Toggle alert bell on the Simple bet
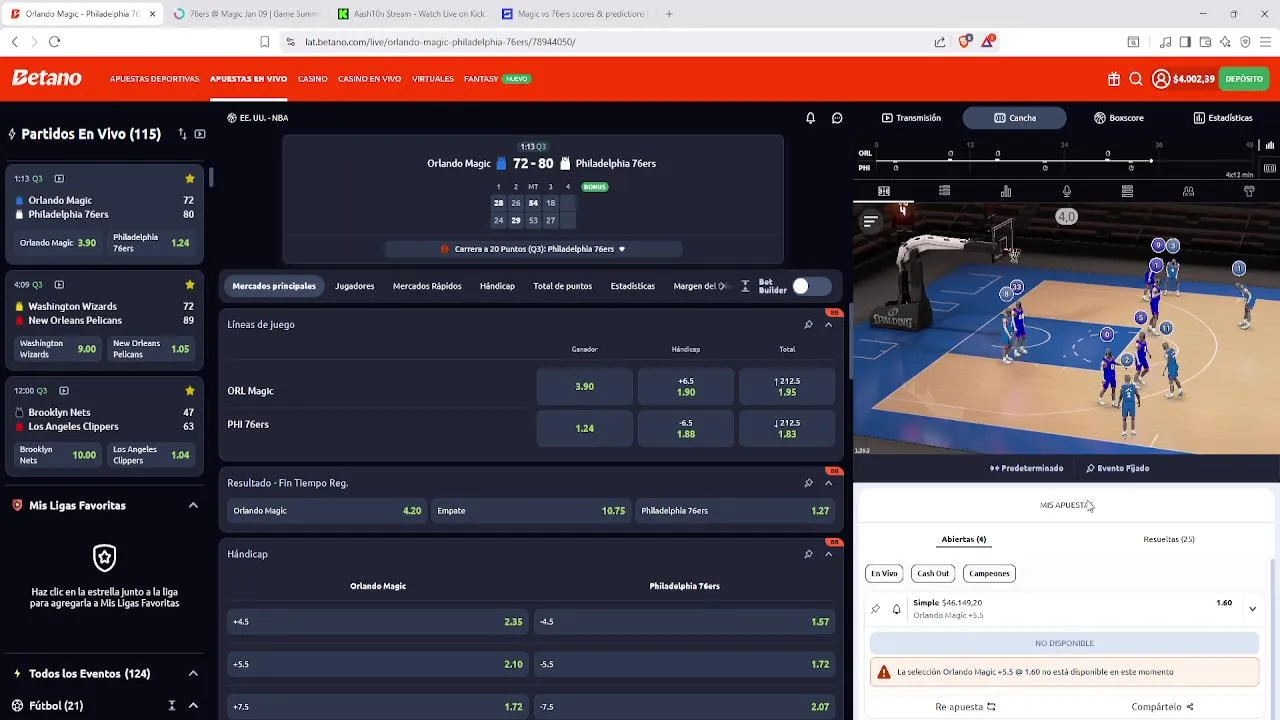 tap(896, 608)
